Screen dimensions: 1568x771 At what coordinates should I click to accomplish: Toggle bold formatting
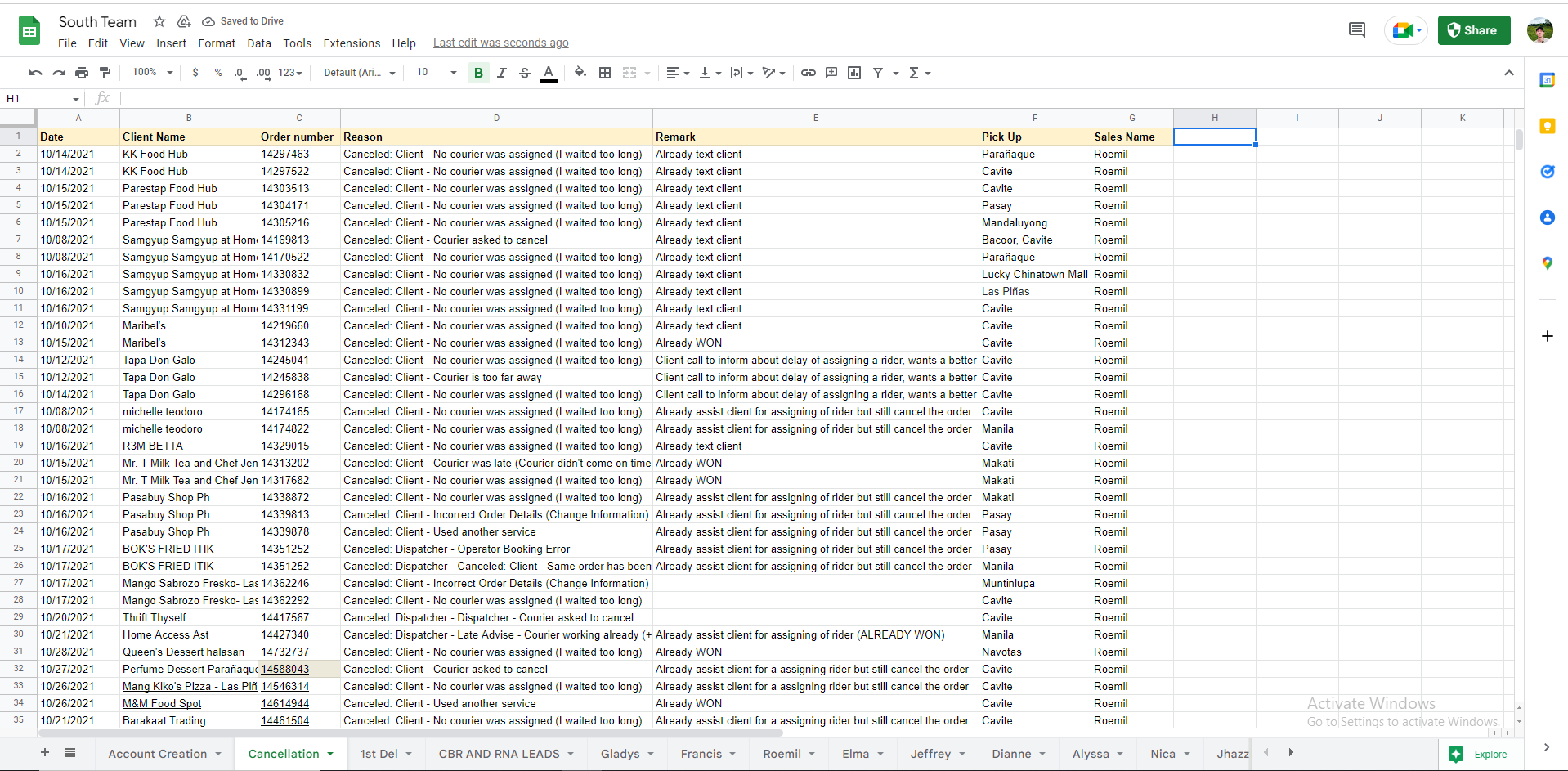coord(478,73)
